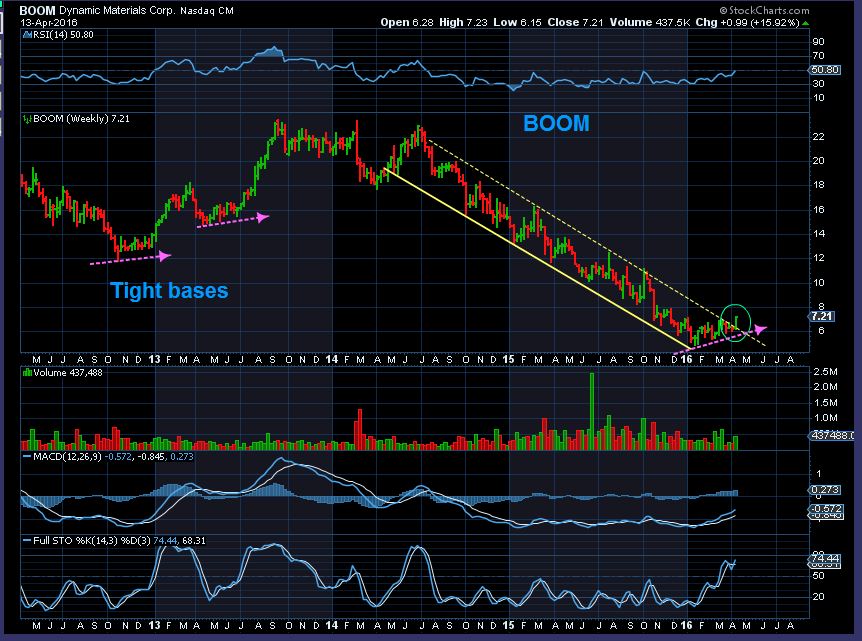Select the Low 6.15 value
The width and height of the screenshot is (862, 641).
pos(517,23)
